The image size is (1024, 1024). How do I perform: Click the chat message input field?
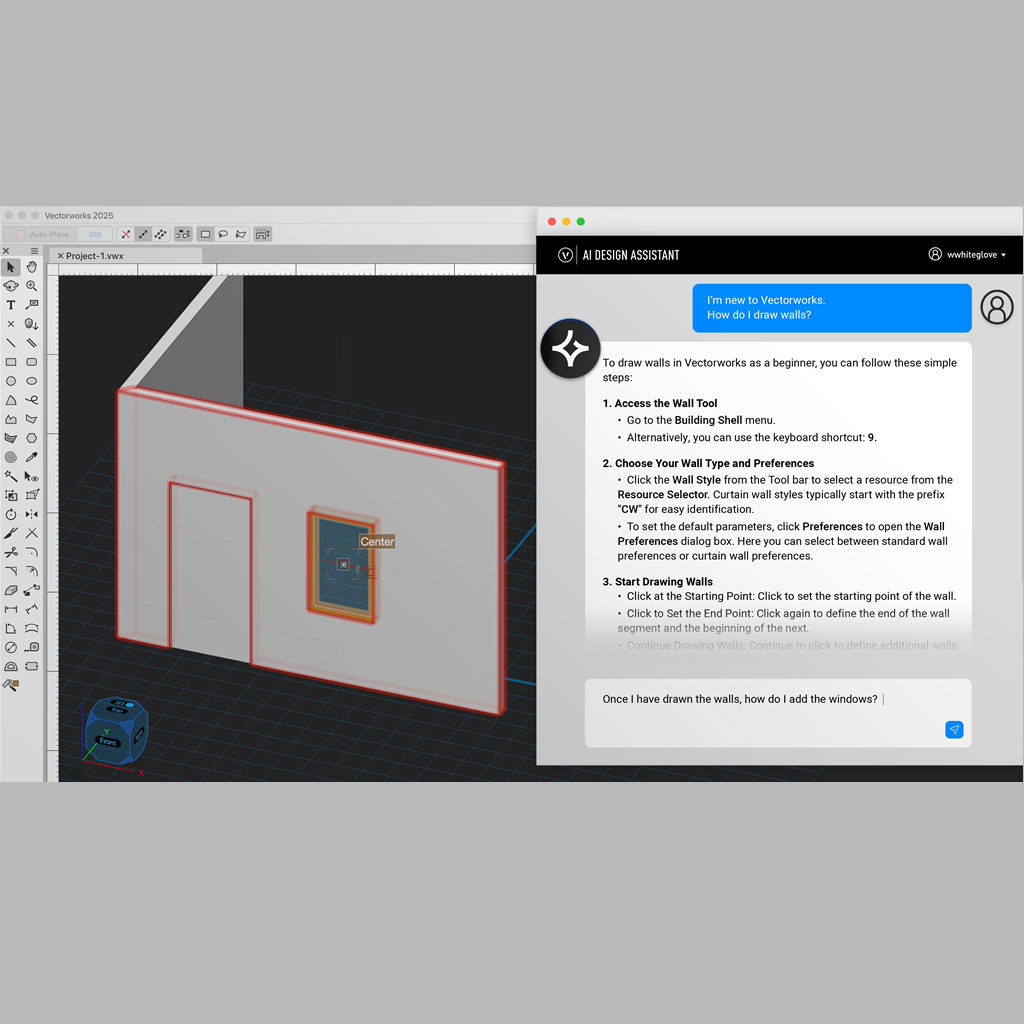(x=778, y=712)
